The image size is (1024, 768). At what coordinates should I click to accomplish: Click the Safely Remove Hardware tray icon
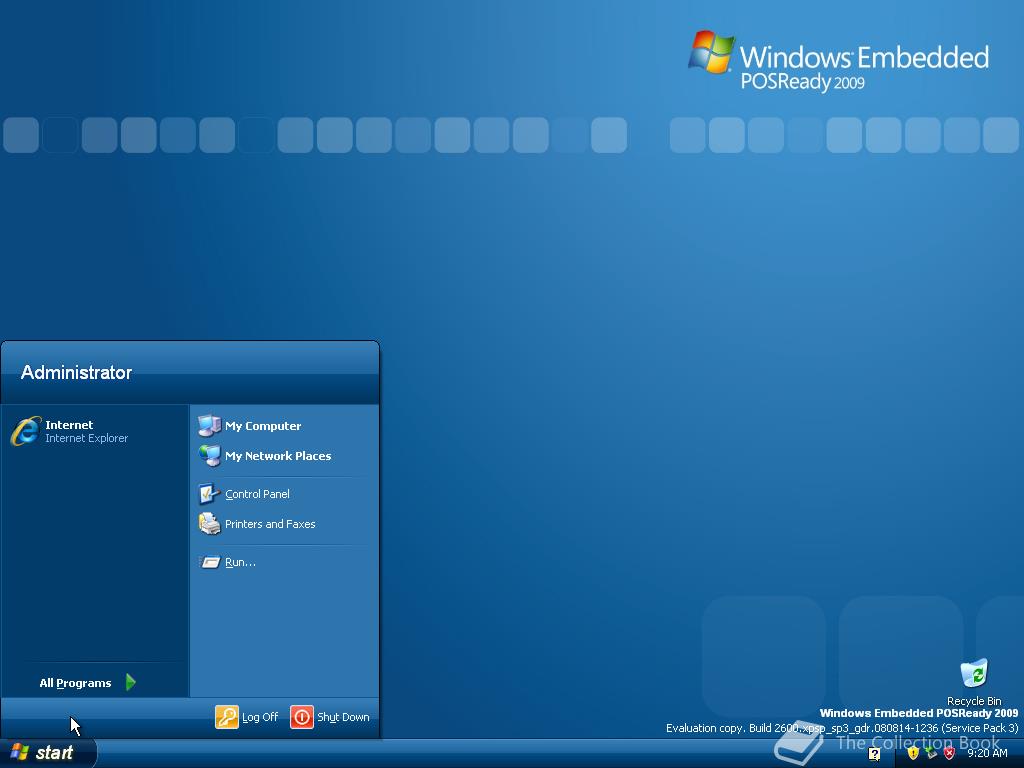(931, 753)
